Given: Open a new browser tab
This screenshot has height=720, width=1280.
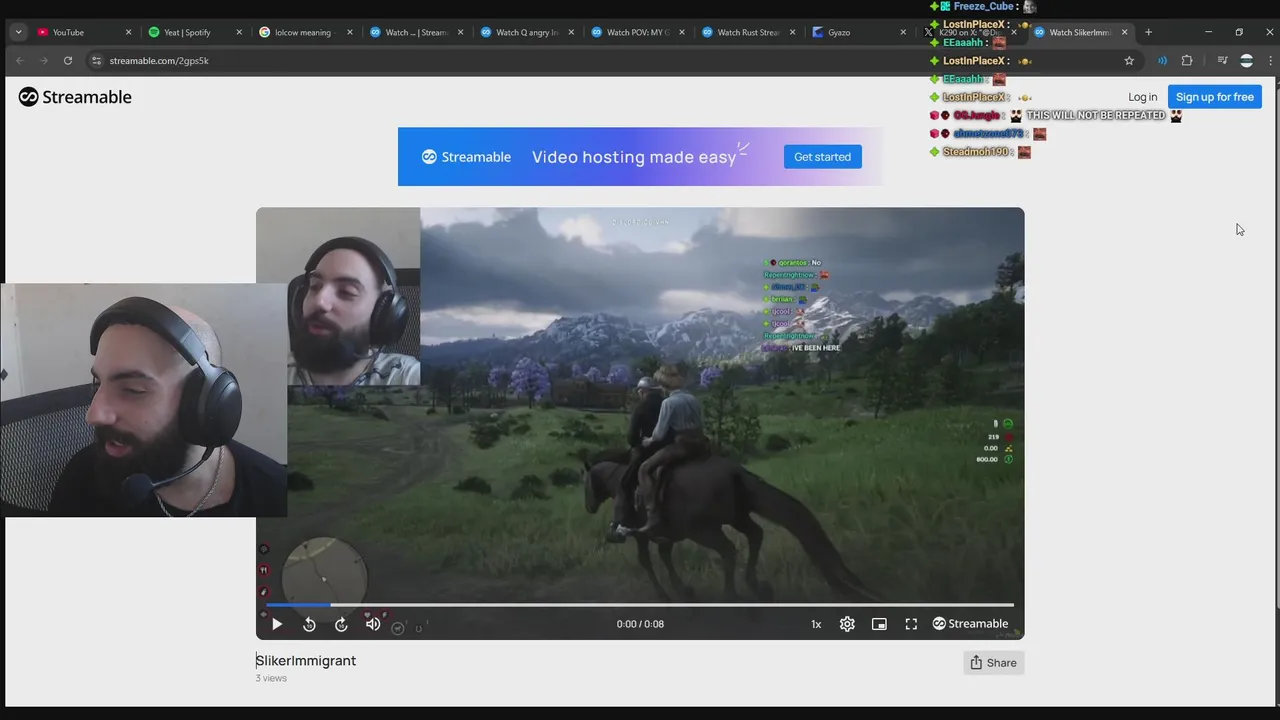Looking at the screenshot, I should click(x=1148, y=32).
